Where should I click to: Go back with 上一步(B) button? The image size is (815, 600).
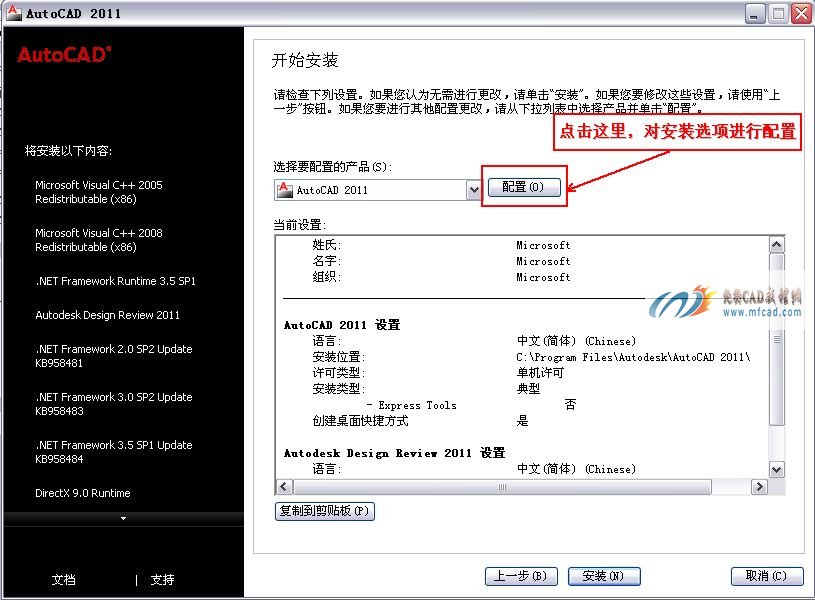[x=521, y=576]
